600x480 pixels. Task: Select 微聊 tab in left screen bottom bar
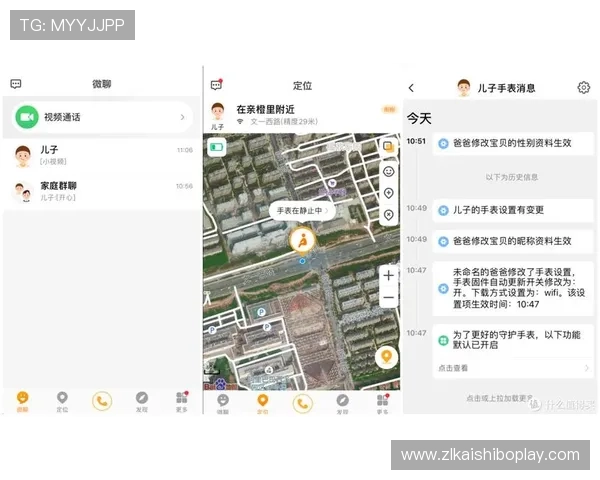[x=23, y=401]
